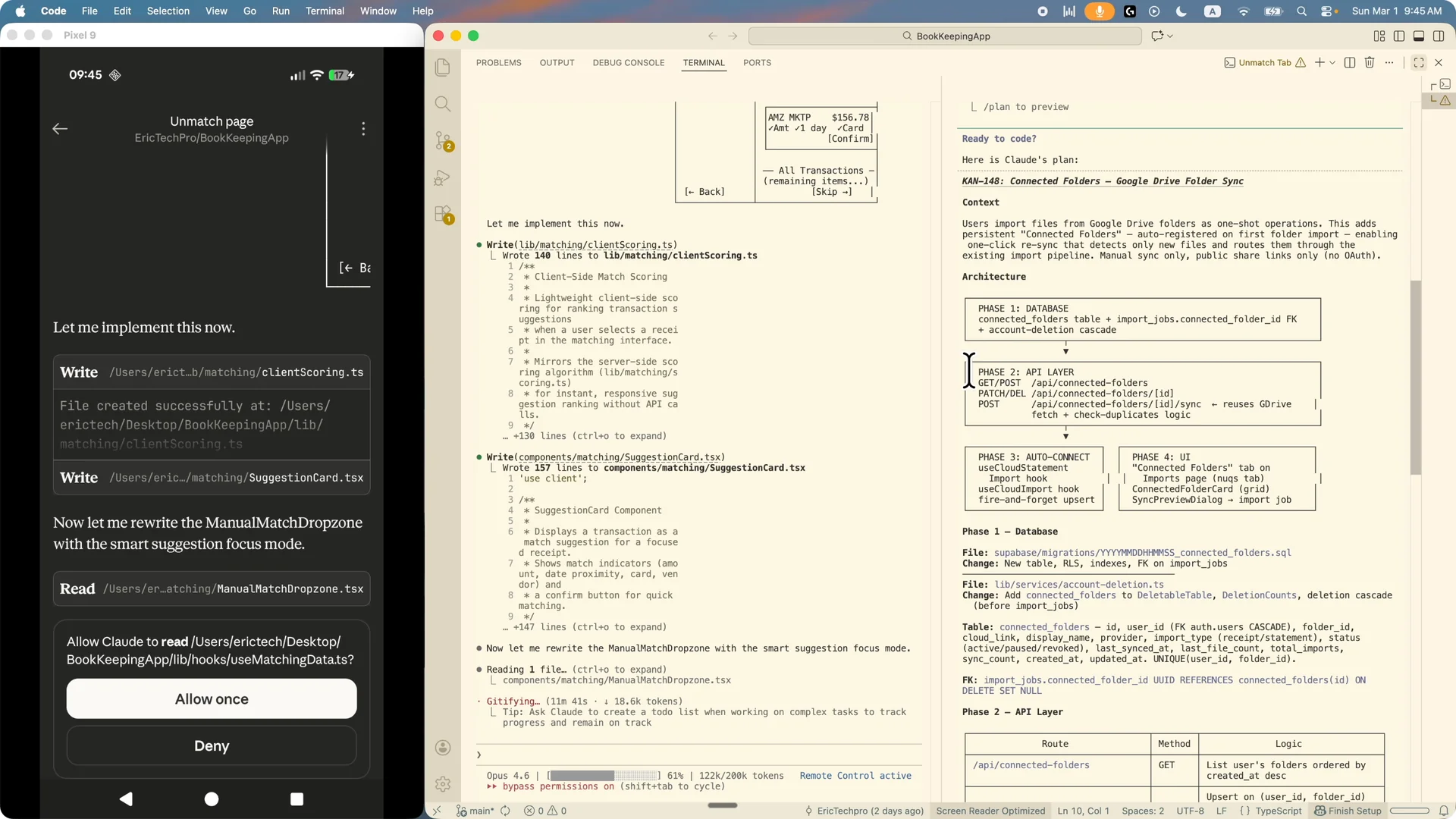Tap Android recents navigation square
The height and width of the screenshot is (819, 1456).
click(x=297, y=799)
